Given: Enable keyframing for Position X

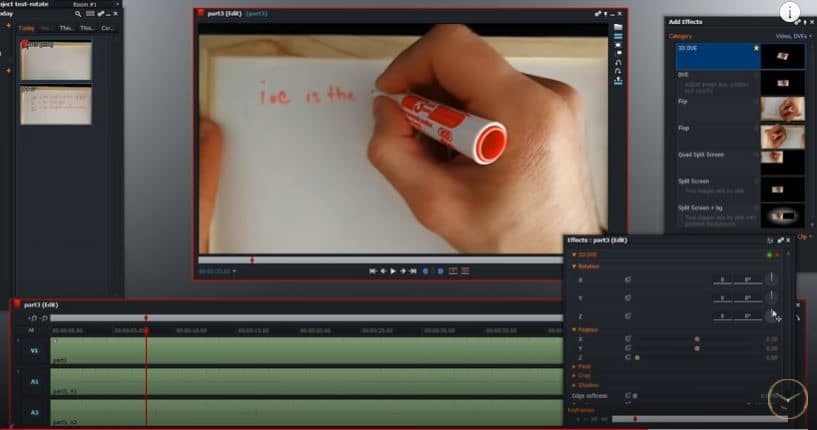Looking at the screenshot, I should coord(628,339).
